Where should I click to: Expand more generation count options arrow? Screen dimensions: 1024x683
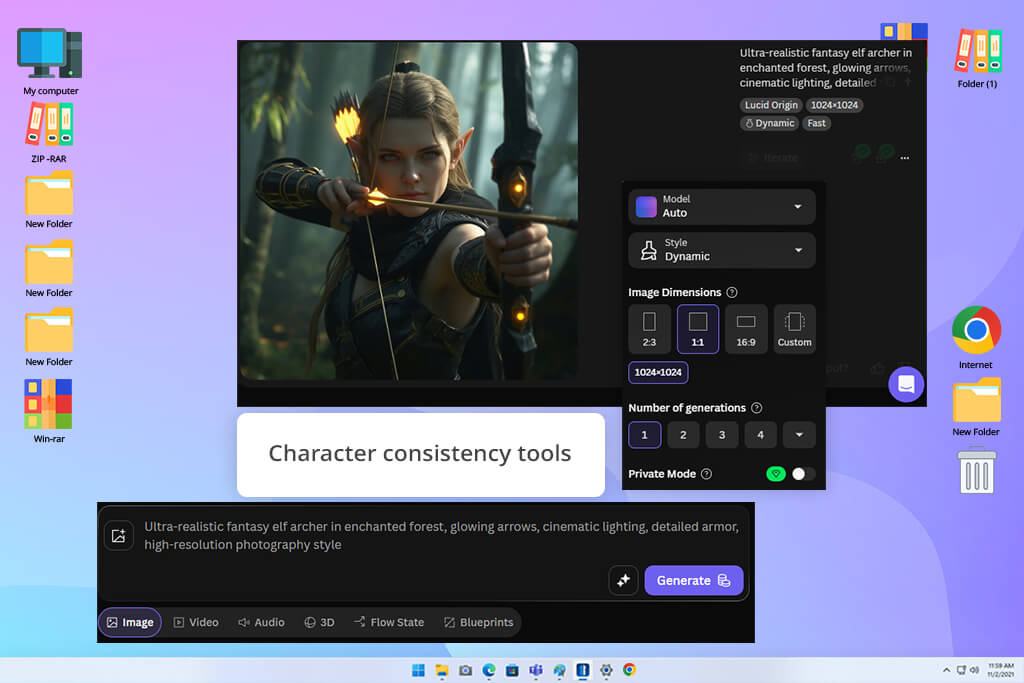799,435
